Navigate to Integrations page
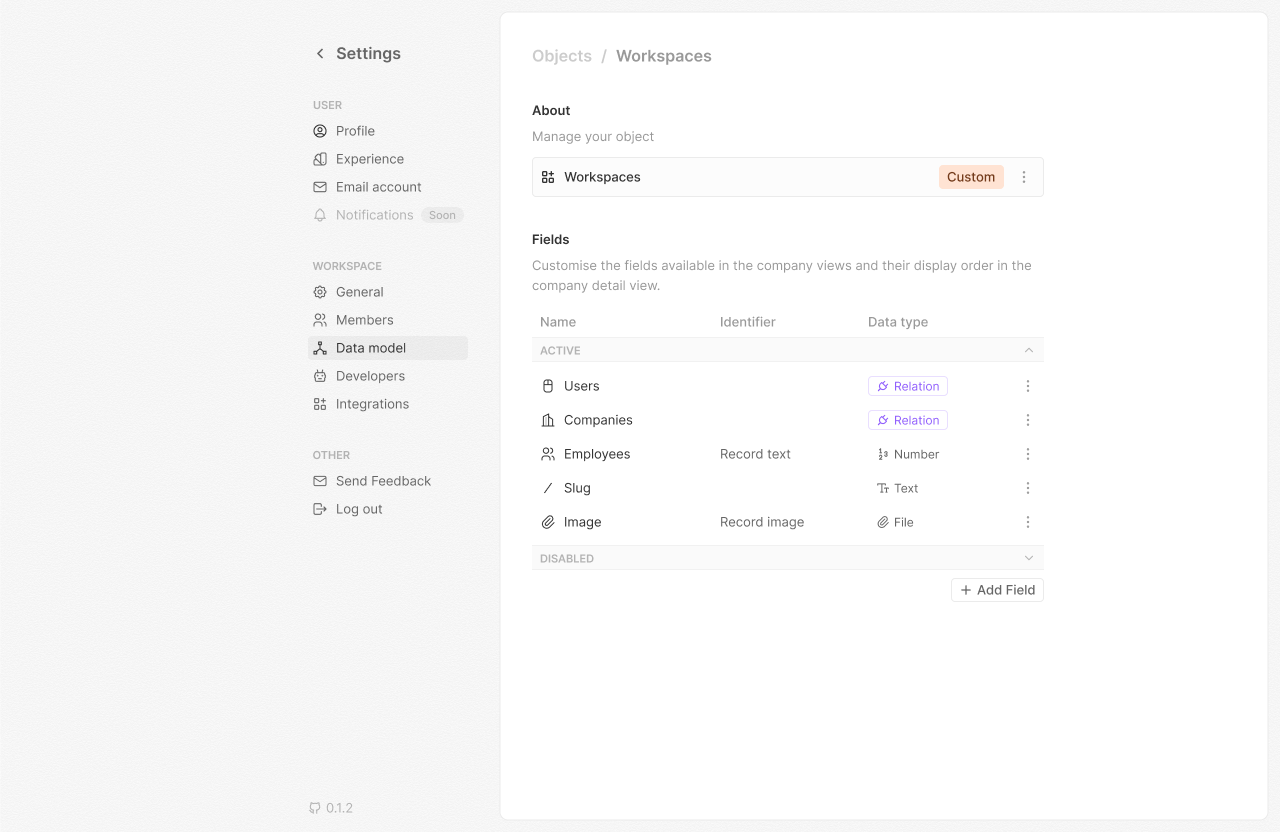1281x832 pixels. click(372, 404)
